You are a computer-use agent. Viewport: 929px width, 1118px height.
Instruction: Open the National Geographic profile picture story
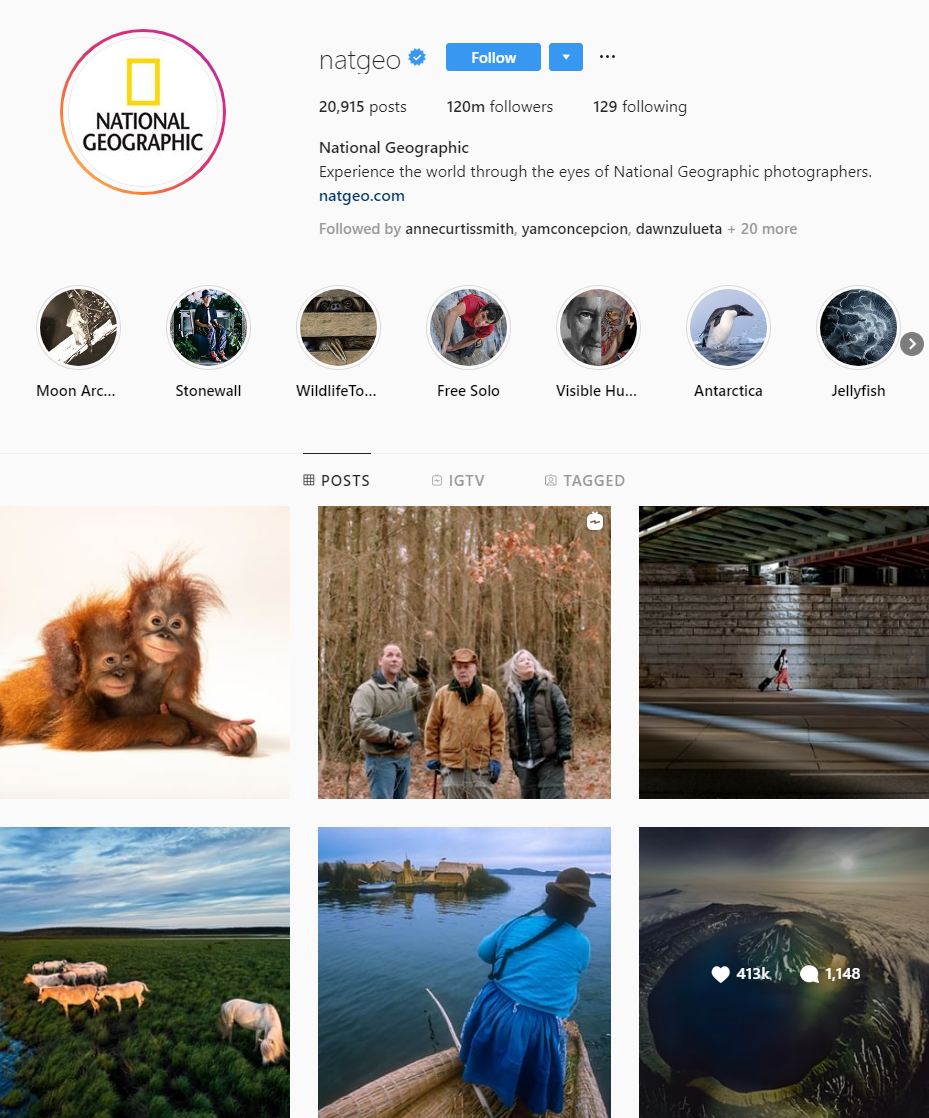coord(143,112)
